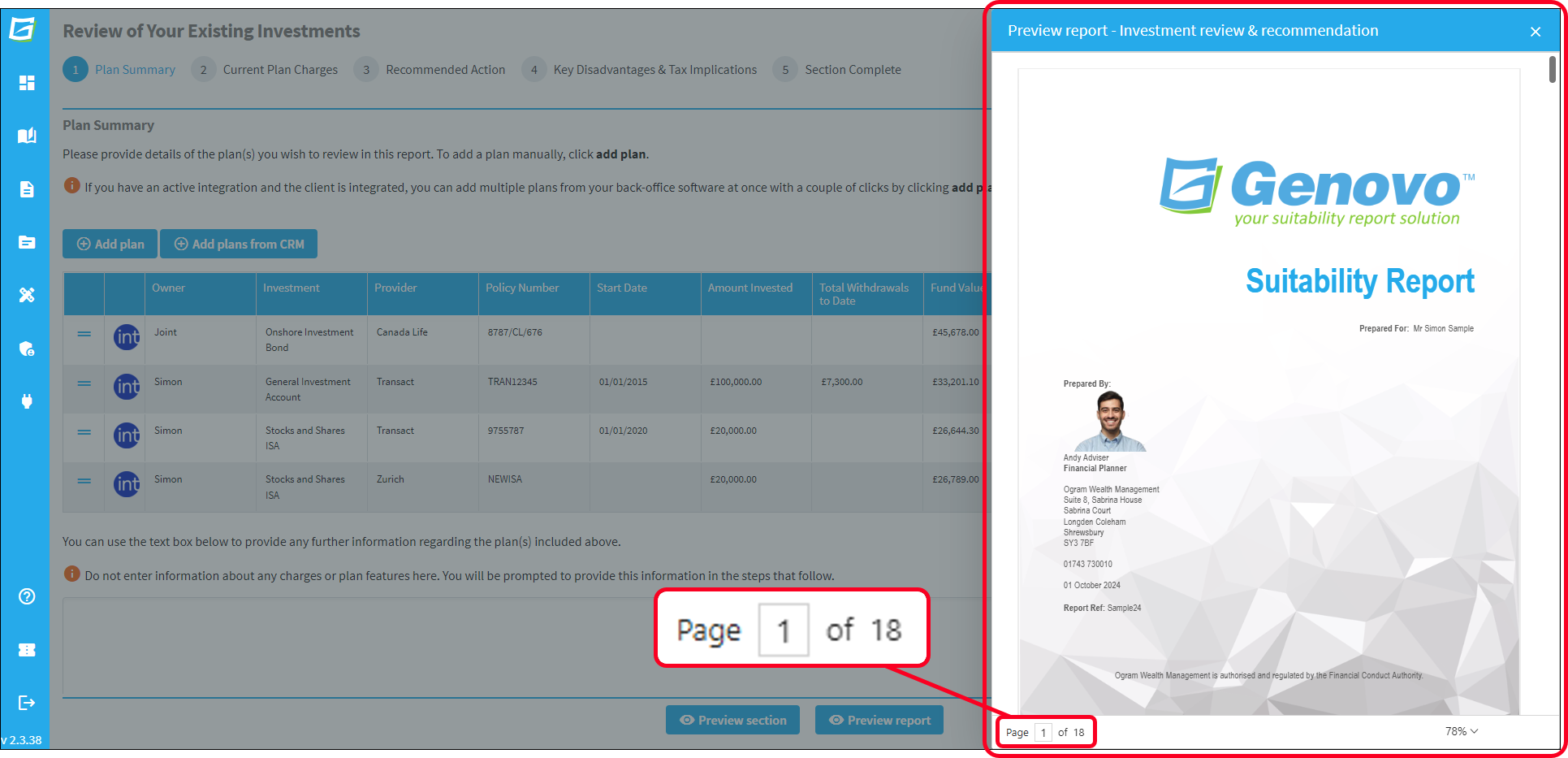
Task: Open the ticket icon in sidebar
Action: pyautogui.click(x=27, y=650)
